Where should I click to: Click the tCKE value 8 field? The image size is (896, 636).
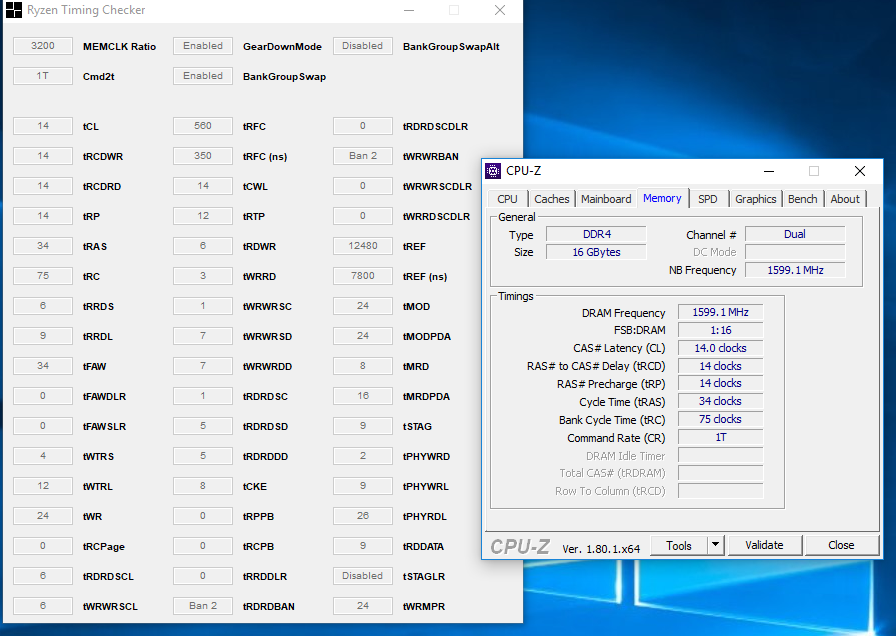click(x=203, y=486)
